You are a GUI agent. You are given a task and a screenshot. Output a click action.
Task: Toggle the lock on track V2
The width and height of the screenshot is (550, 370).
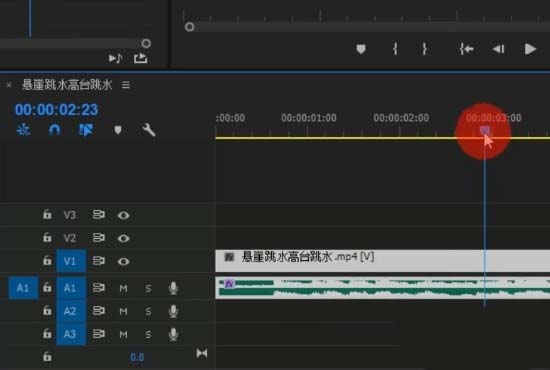(x=47, y=237)
